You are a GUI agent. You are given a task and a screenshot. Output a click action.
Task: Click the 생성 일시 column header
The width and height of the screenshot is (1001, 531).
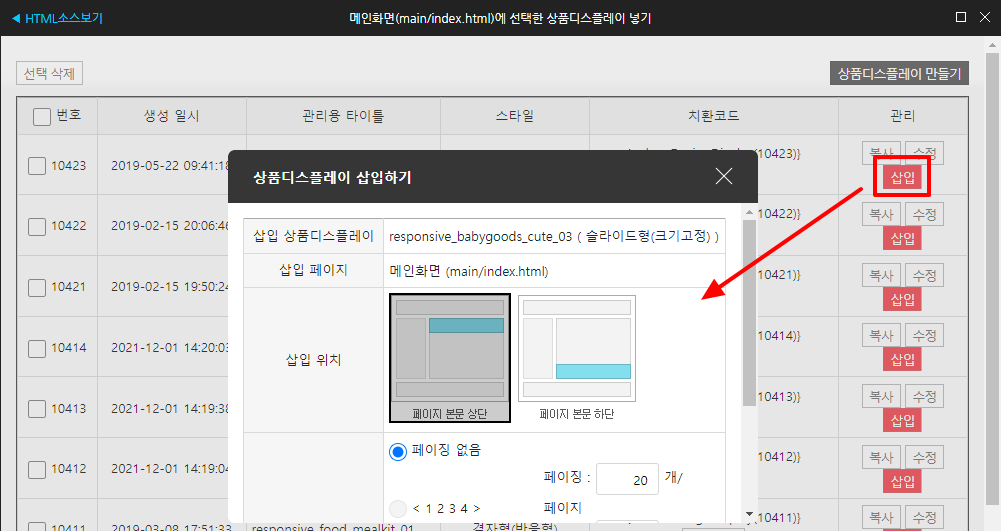(171, 116)
